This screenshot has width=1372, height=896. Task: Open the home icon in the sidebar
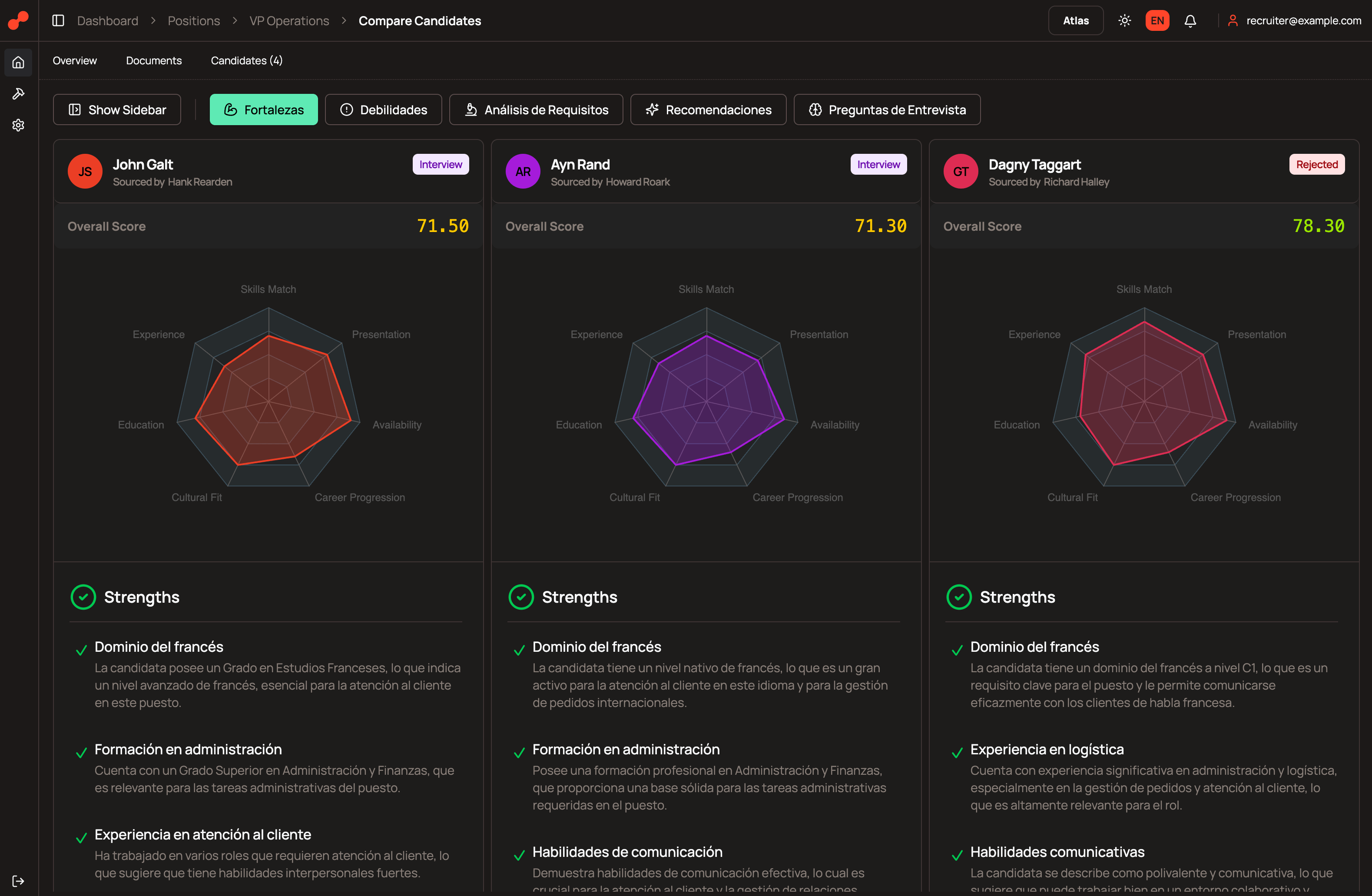(x=18, y=62)
